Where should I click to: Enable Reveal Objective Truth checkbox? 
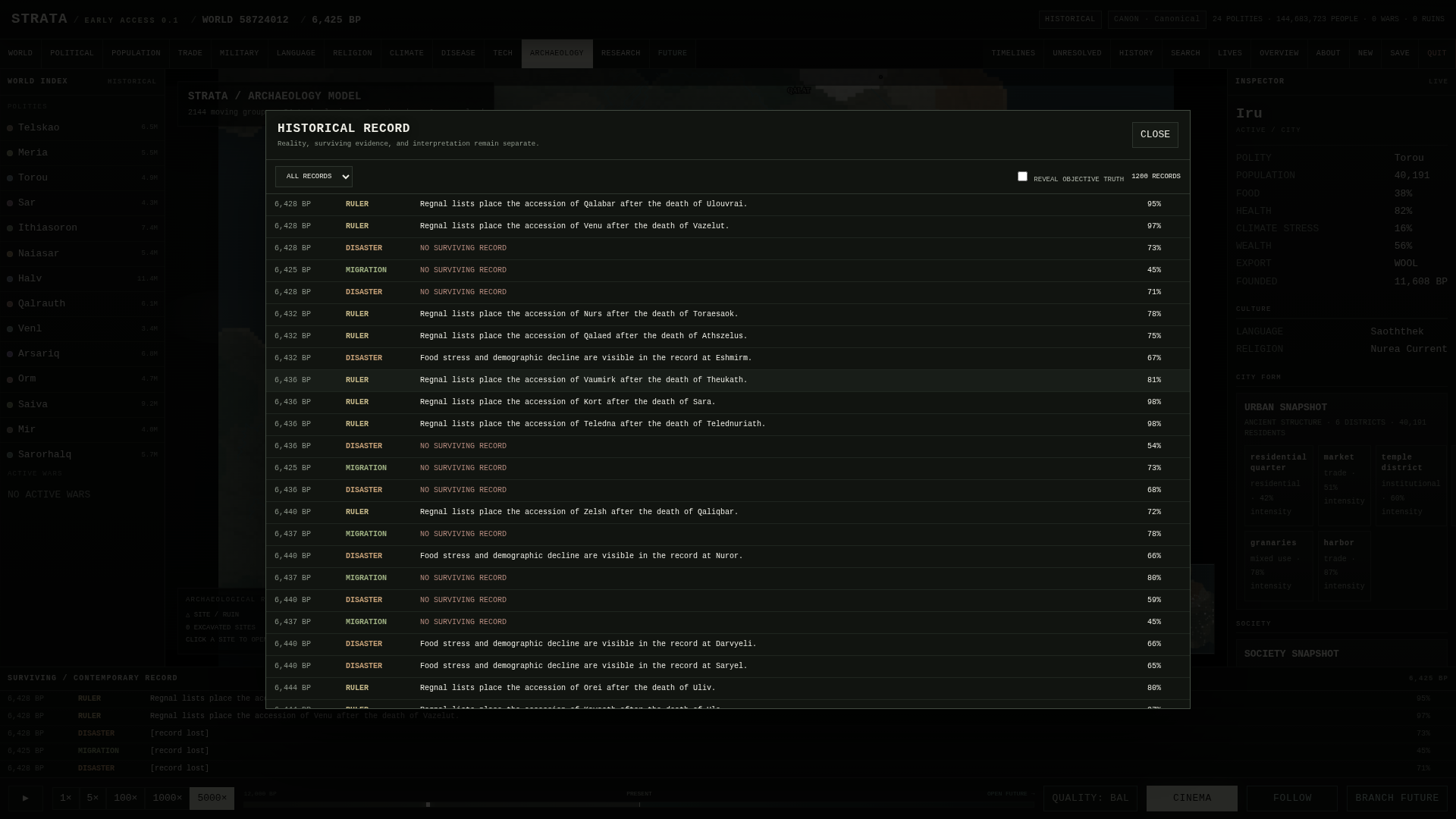(x=1022, y=177)
